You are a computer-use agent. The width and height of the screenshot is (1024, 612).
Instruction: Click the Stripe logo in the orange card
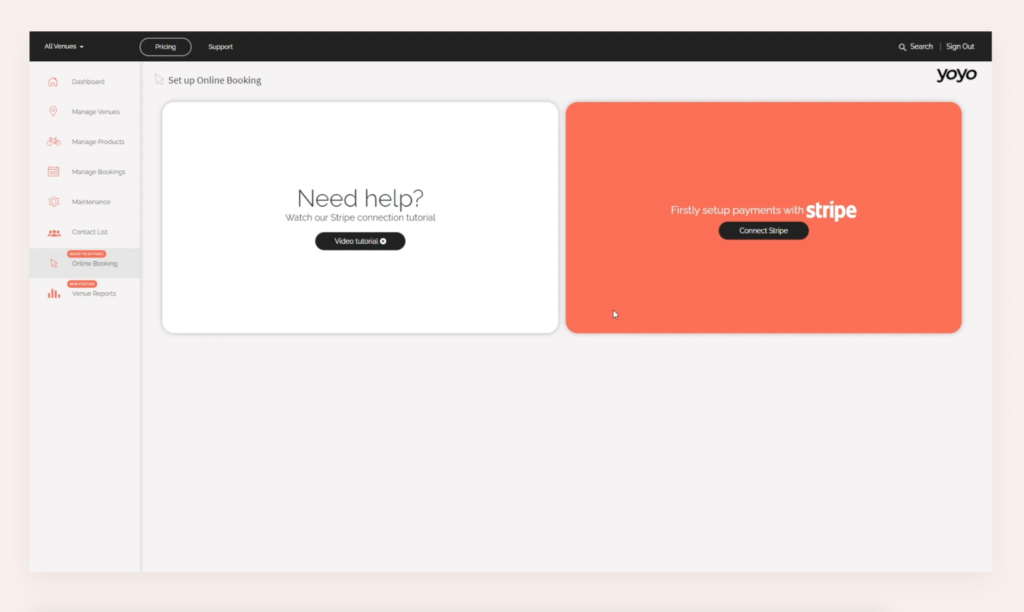tap(831, 211)
